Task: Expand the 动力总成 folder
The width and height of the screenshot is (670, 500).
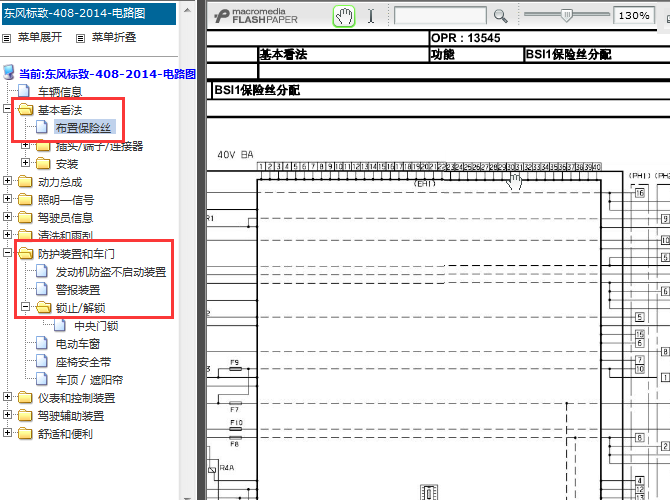Action: (7, 180)
